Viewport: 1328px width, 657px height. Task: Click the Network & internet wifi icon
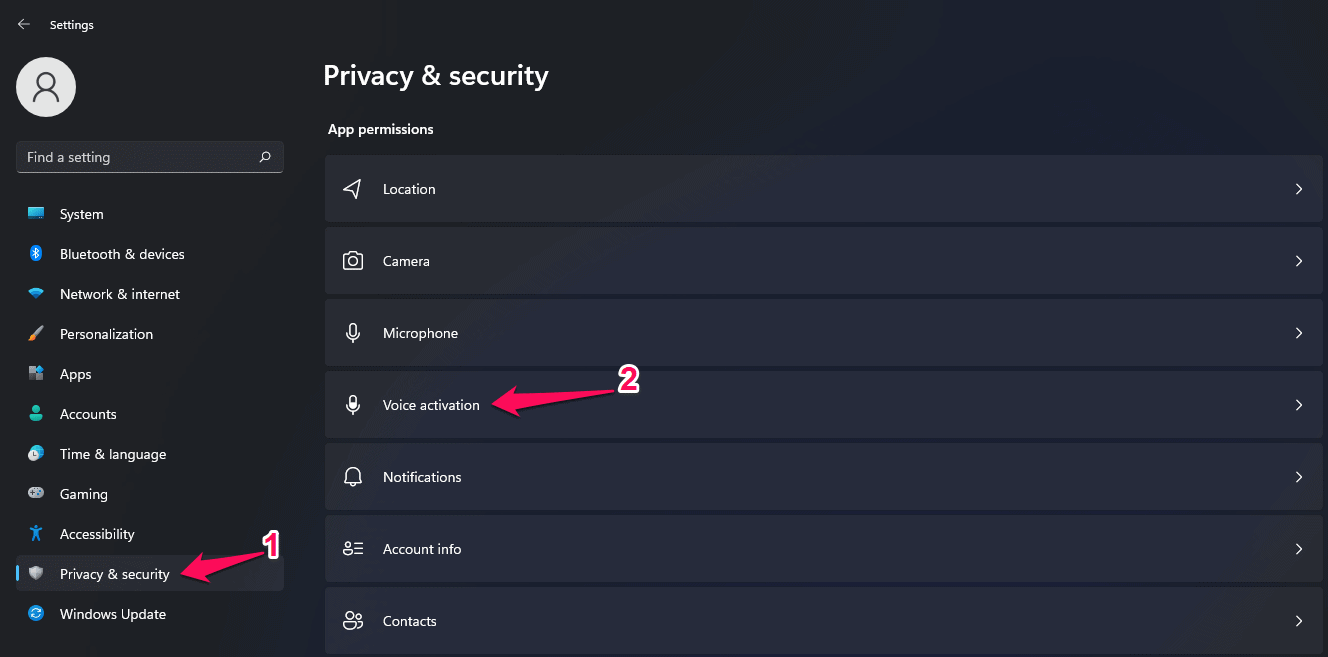tap(36, 294)
